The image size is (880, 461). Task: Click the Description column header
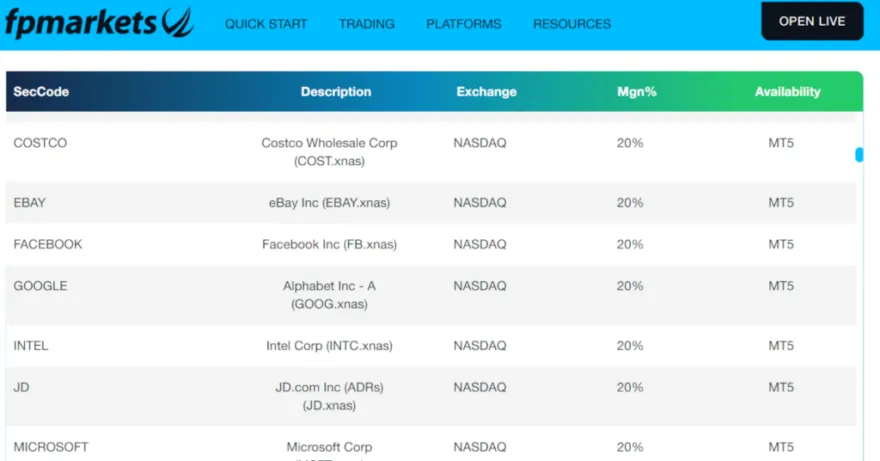(x=336, y=92)
